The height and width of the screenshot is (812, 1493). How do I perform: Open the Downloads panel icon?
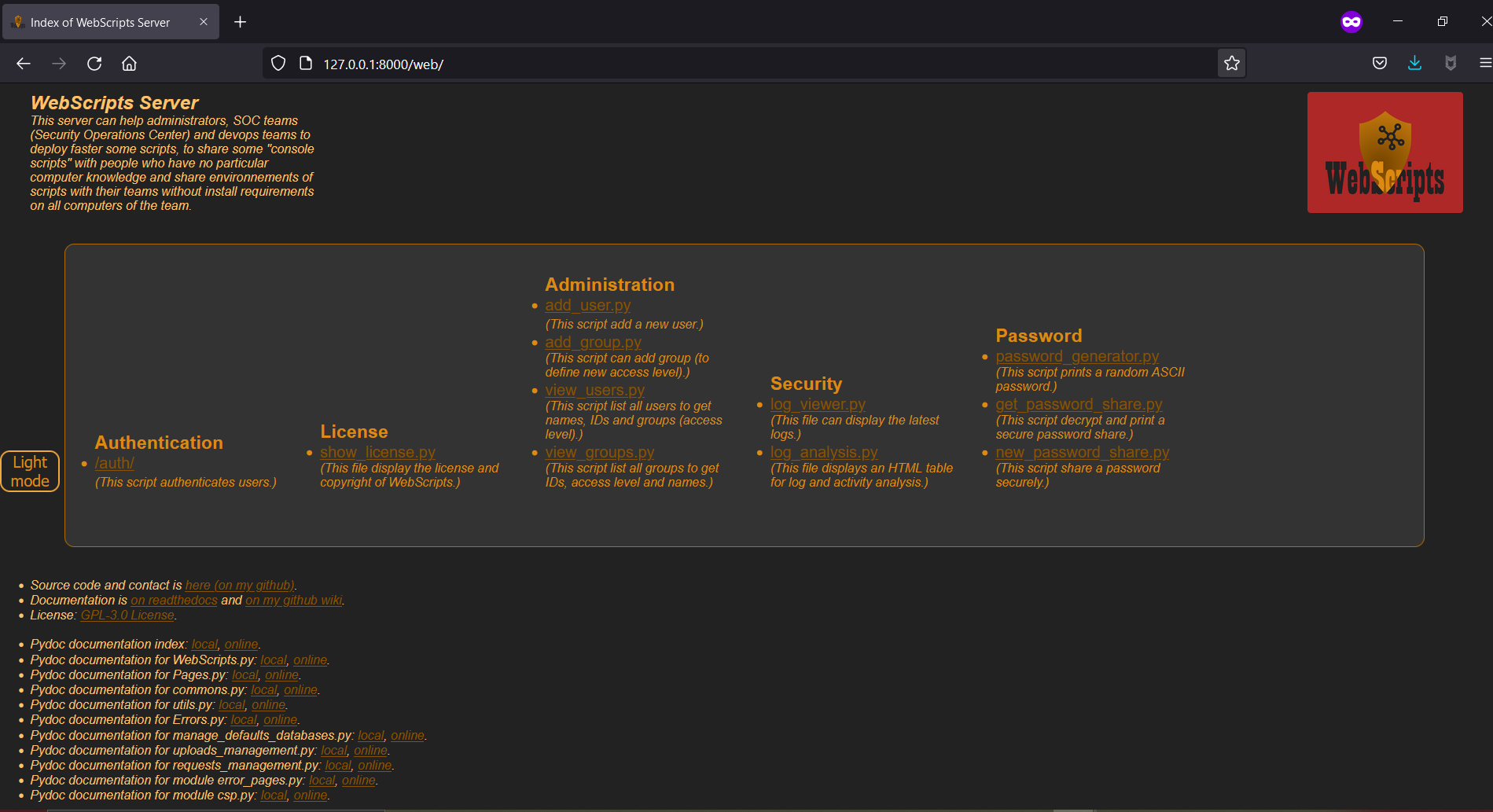pos(1414,63)
